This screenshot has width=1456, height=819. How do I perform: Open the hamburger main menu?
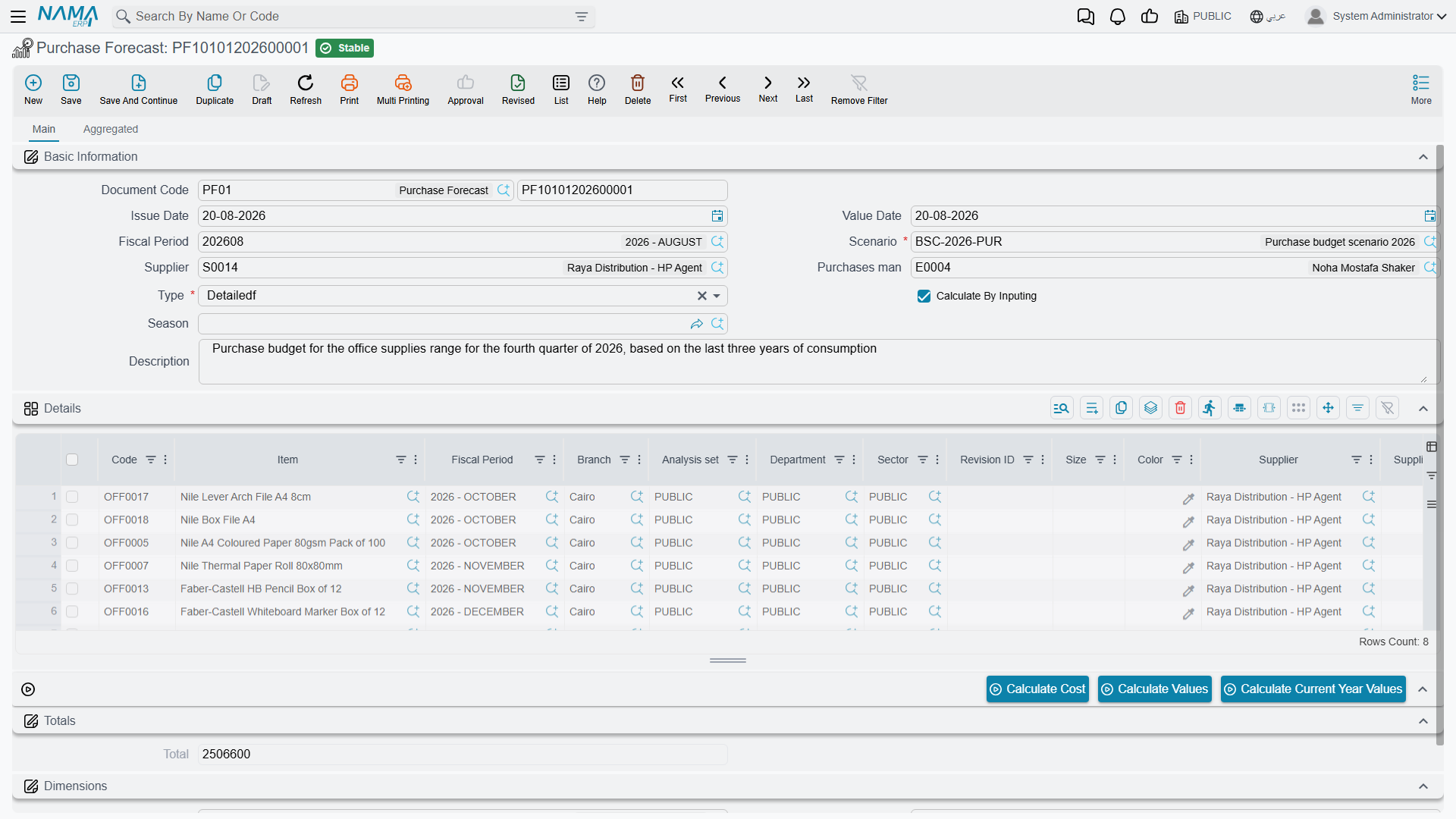(18, 17)
